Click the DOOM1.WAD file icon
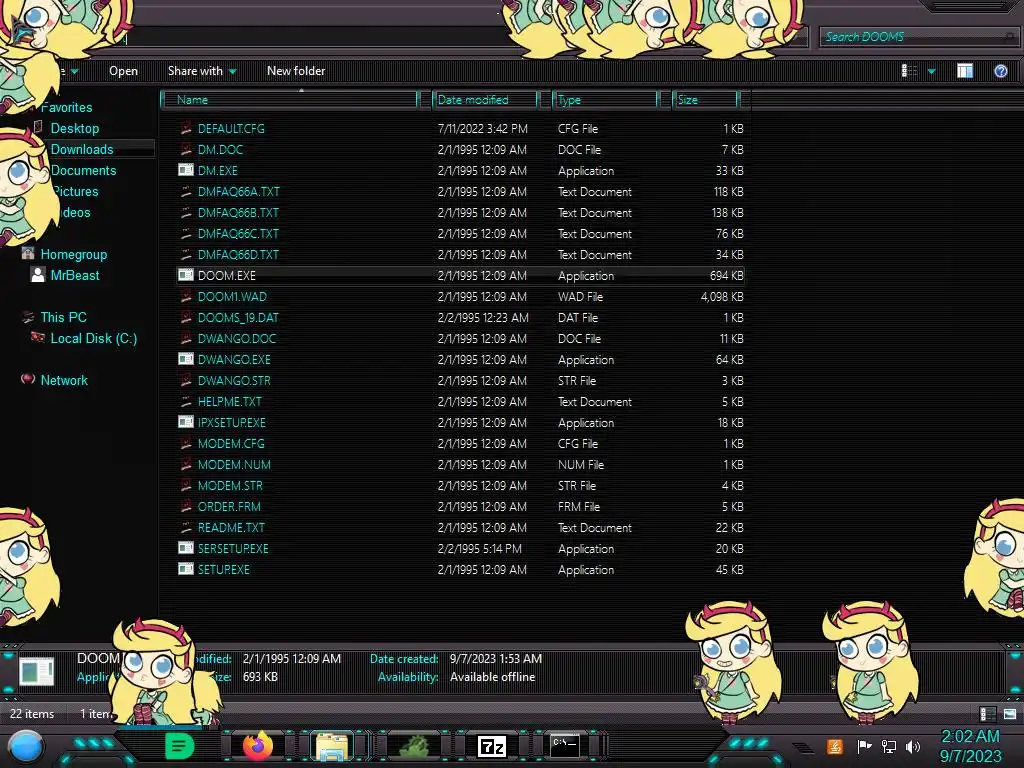The width and height of the screenshot is (1024, 768). pyautogui.click(x=185, y=296)
